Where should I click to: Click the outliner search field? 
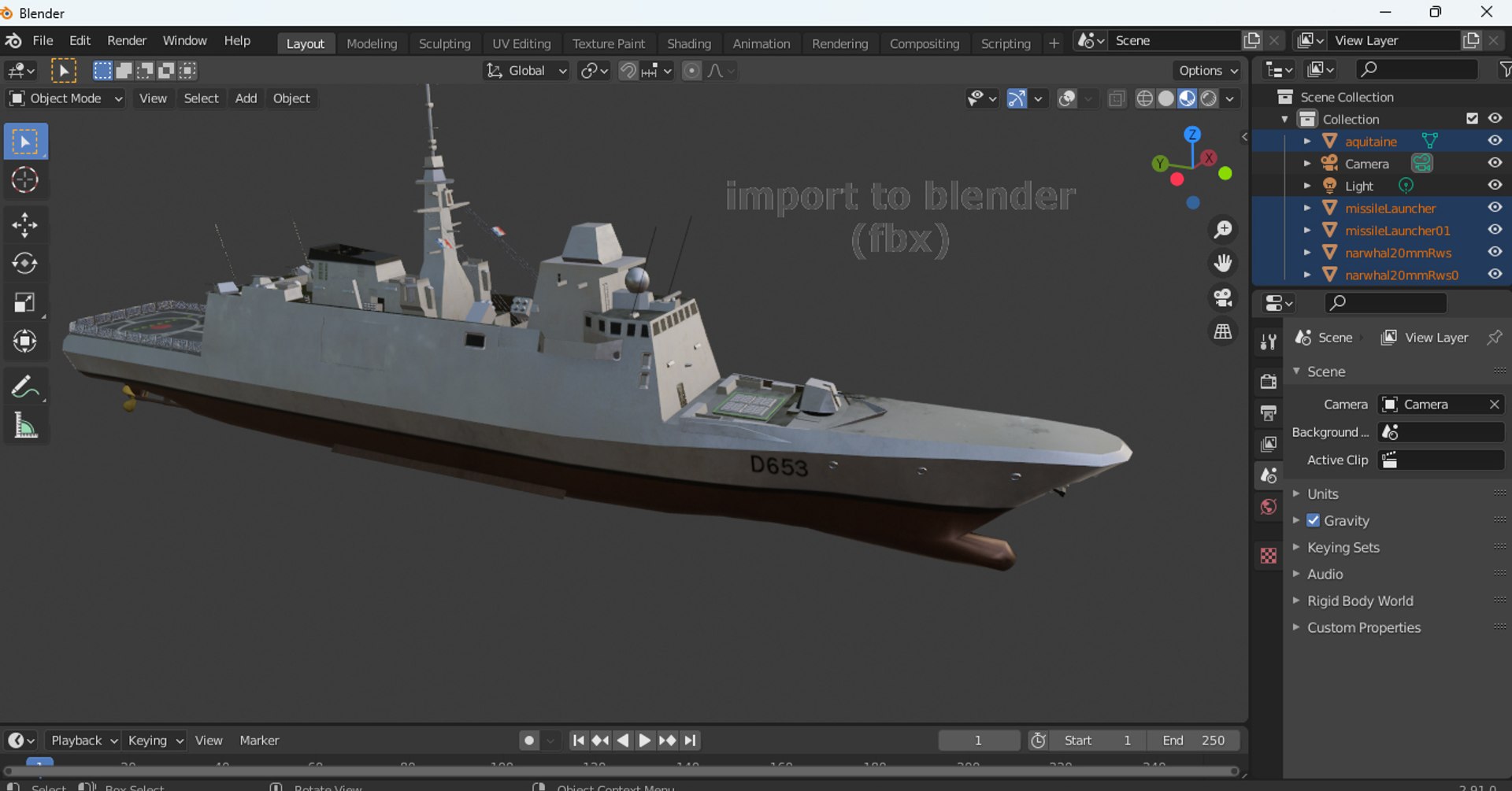[x=1417, y=70]
